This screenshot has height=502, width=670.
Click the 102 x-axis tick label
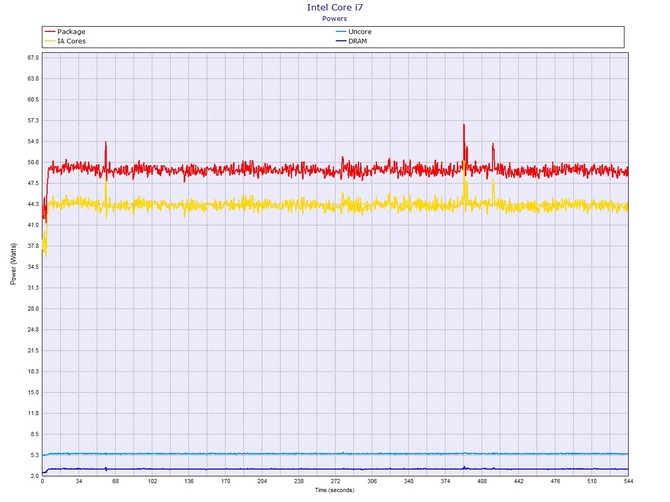(153, 481)
